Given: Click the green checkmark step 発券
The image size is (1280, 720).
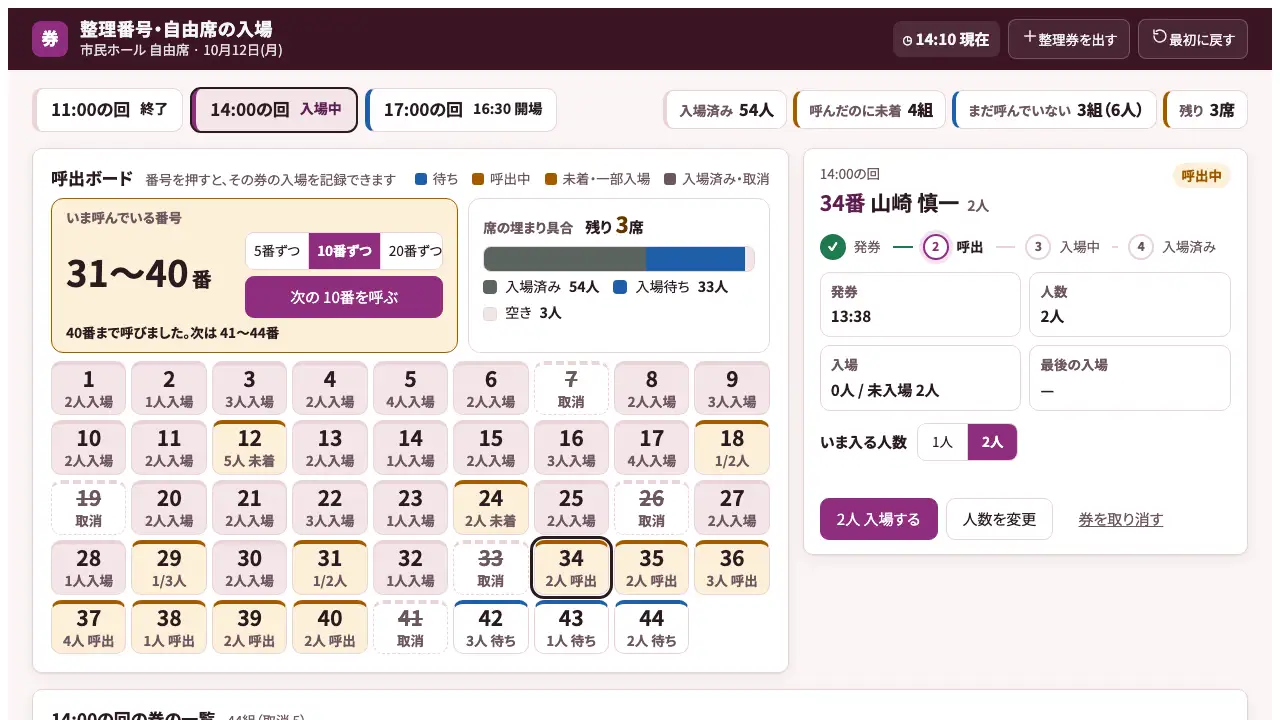Looking at the screenshot, I should tap(832, 247).
